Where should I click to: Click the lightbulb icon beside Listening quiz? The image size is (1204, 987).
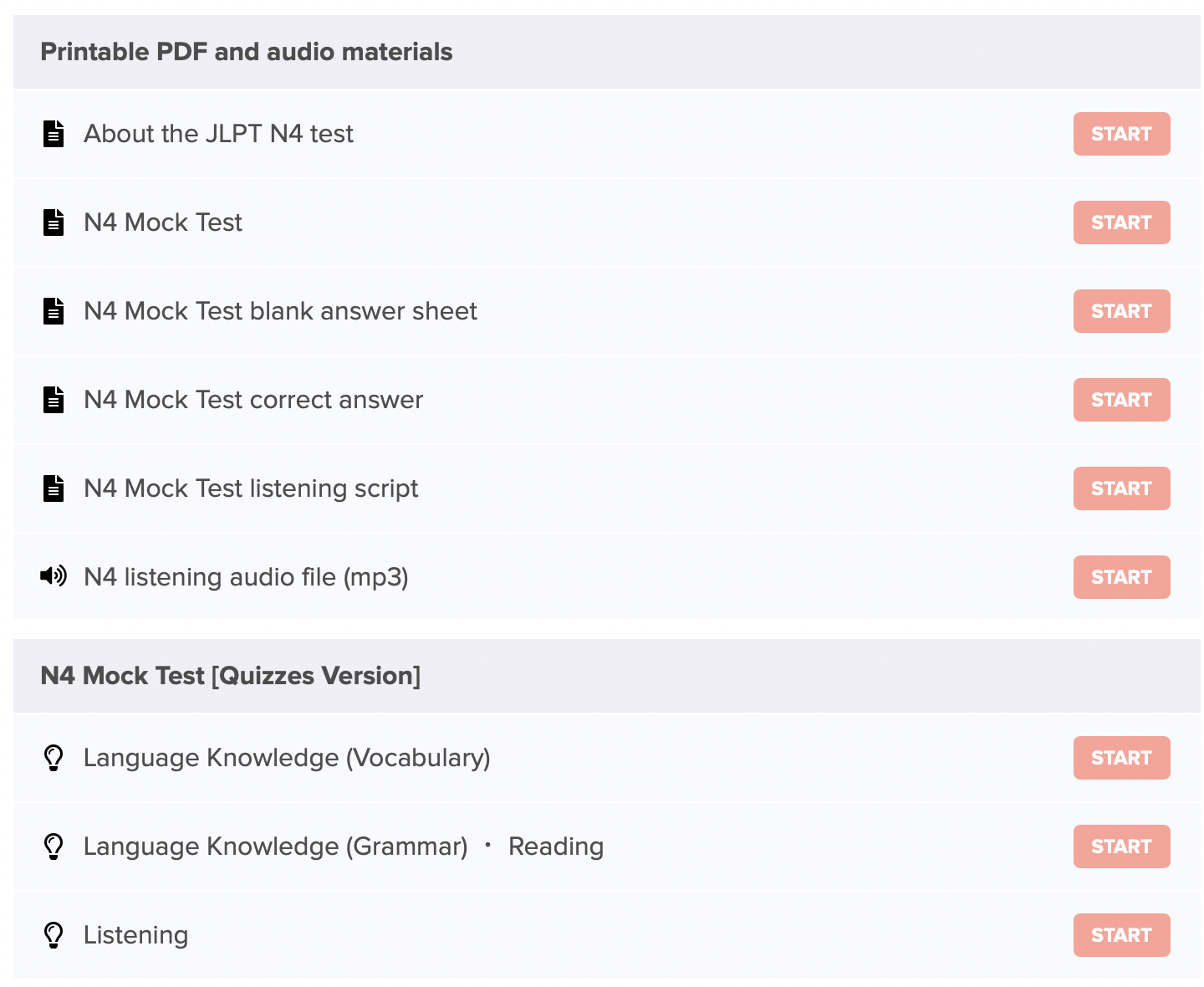[54, 935]
